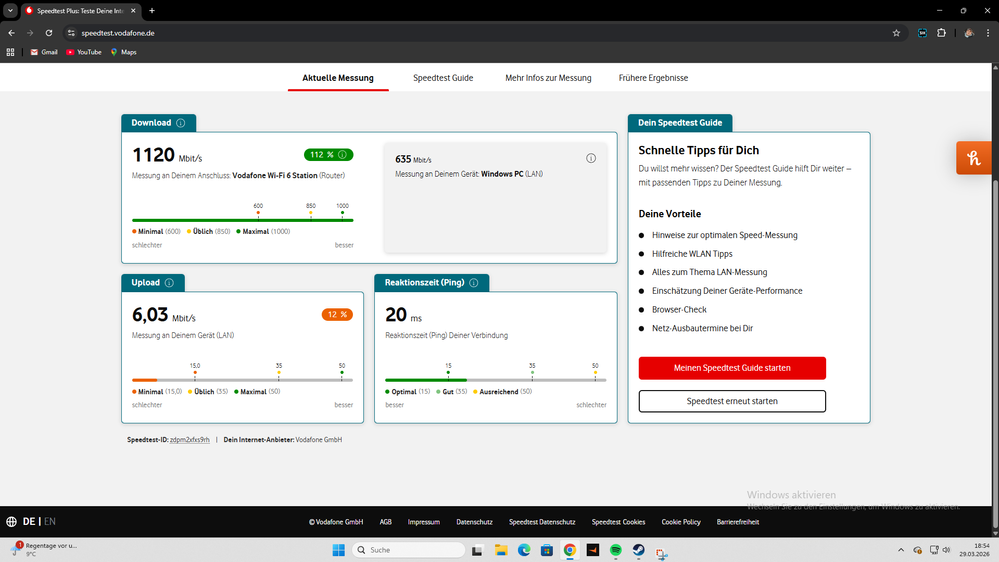Open Chrome three-dot menu
The width and height of the screenshot is (999, 562).
988,33
